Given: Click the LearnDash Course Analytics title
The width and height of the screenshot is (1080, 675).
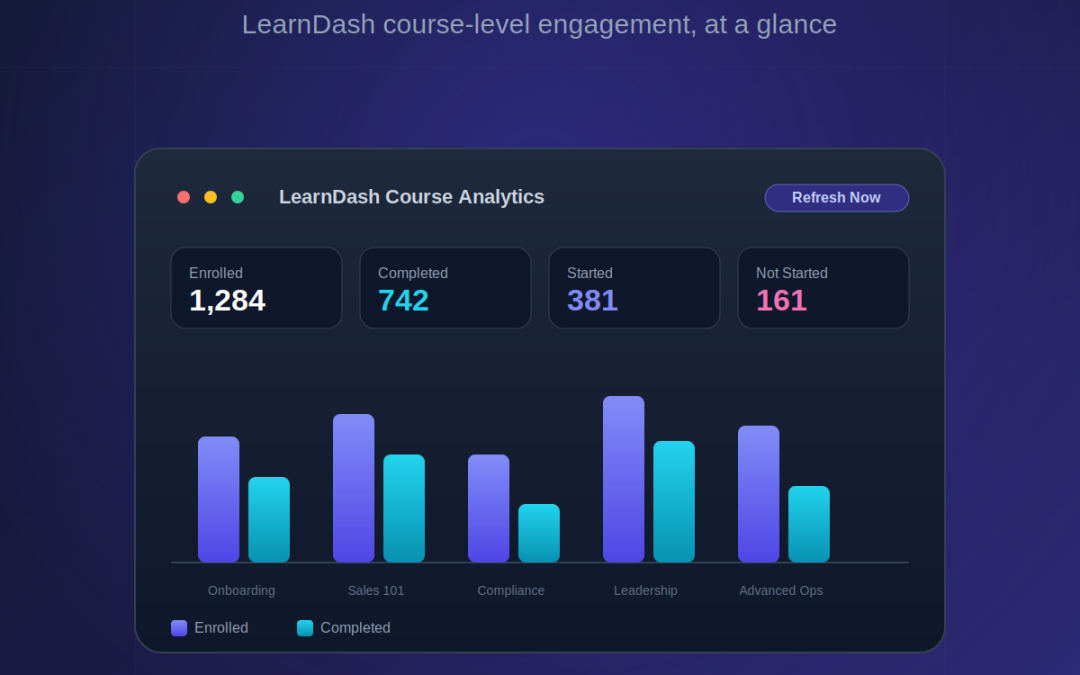Looking at the screenshot, I should (x=411, y=197).
